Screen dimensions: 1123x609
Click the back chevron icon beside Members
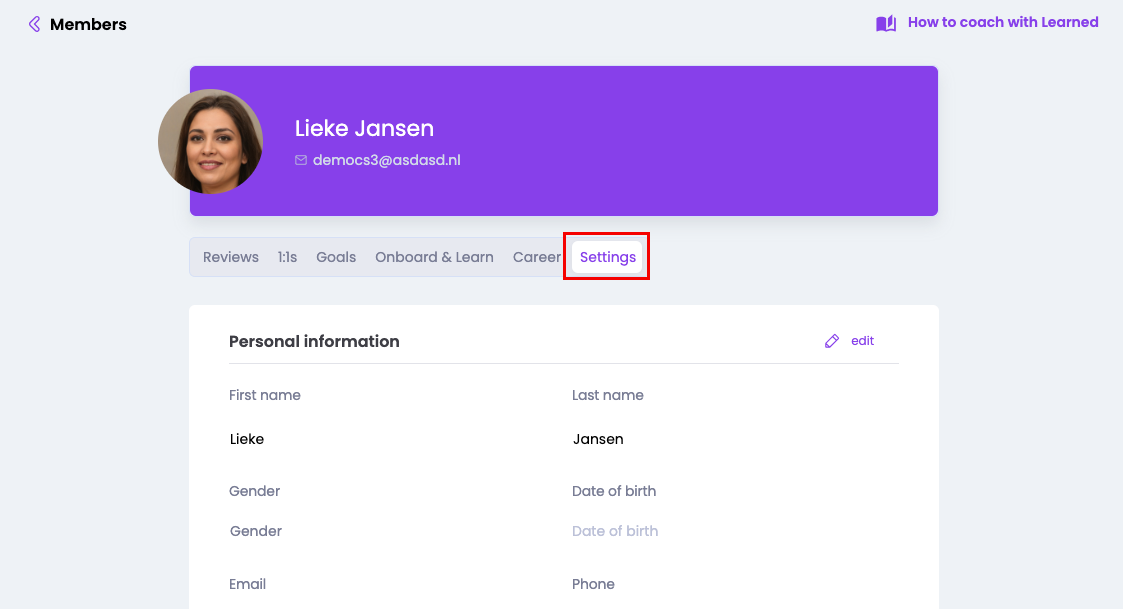[x=35, y=24]
